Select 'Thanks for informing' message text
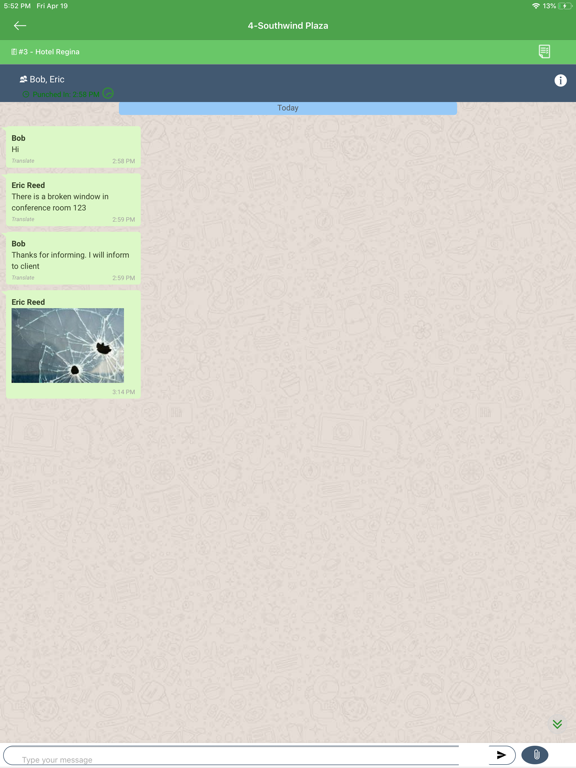576x768 pixels. 71,261
